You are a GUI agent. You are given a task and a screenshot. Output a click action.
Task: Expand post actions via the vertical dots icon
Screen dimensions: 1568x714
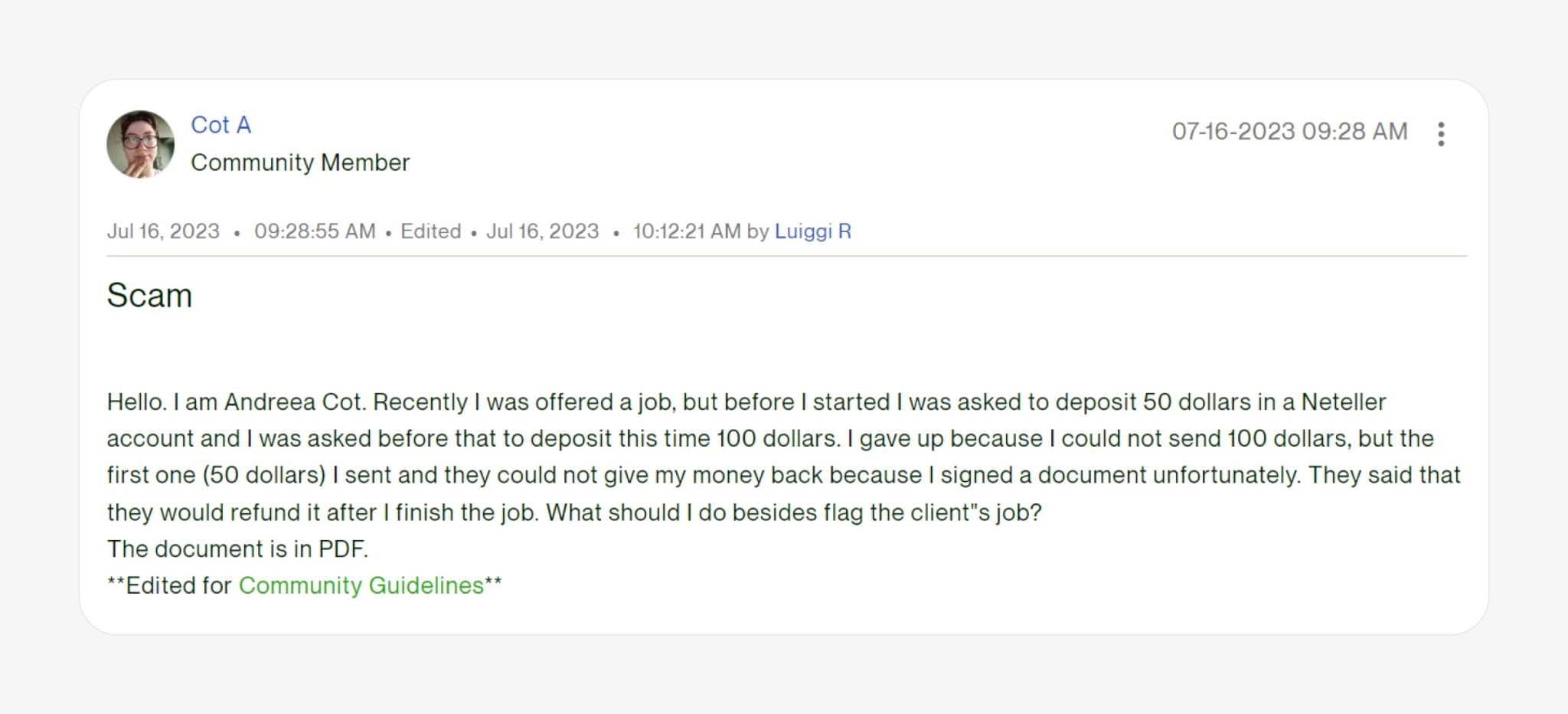pos(1442,135)
